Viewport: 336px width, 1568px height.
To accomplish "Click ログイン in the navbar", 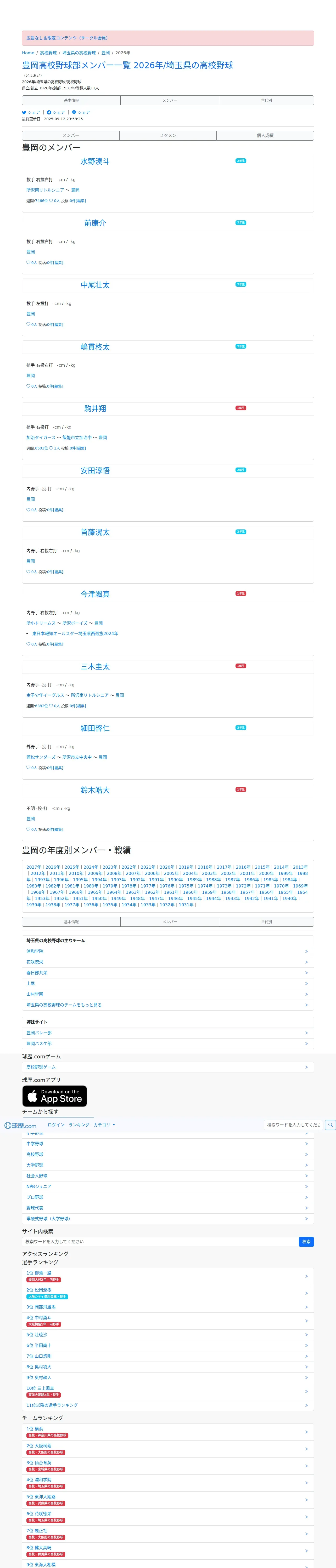I will tap(56, 1125).
